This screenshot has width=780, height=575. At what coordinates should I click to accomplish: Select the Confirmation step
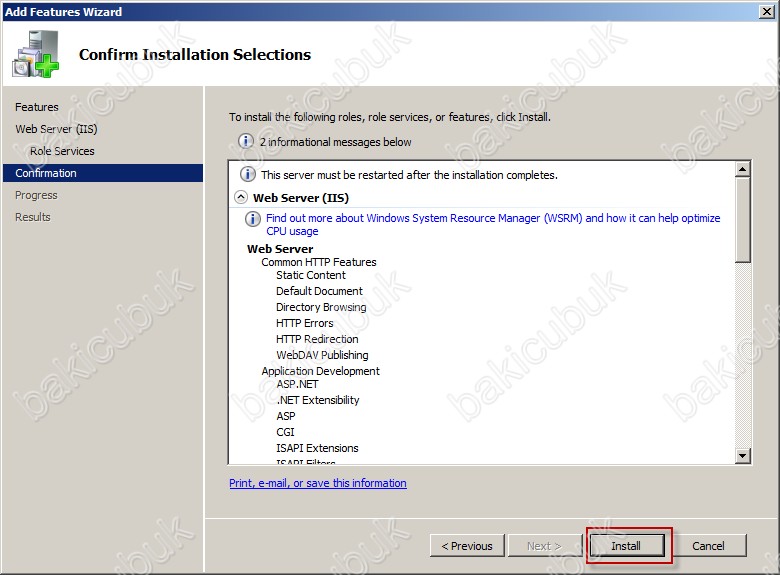click(103, 173)
